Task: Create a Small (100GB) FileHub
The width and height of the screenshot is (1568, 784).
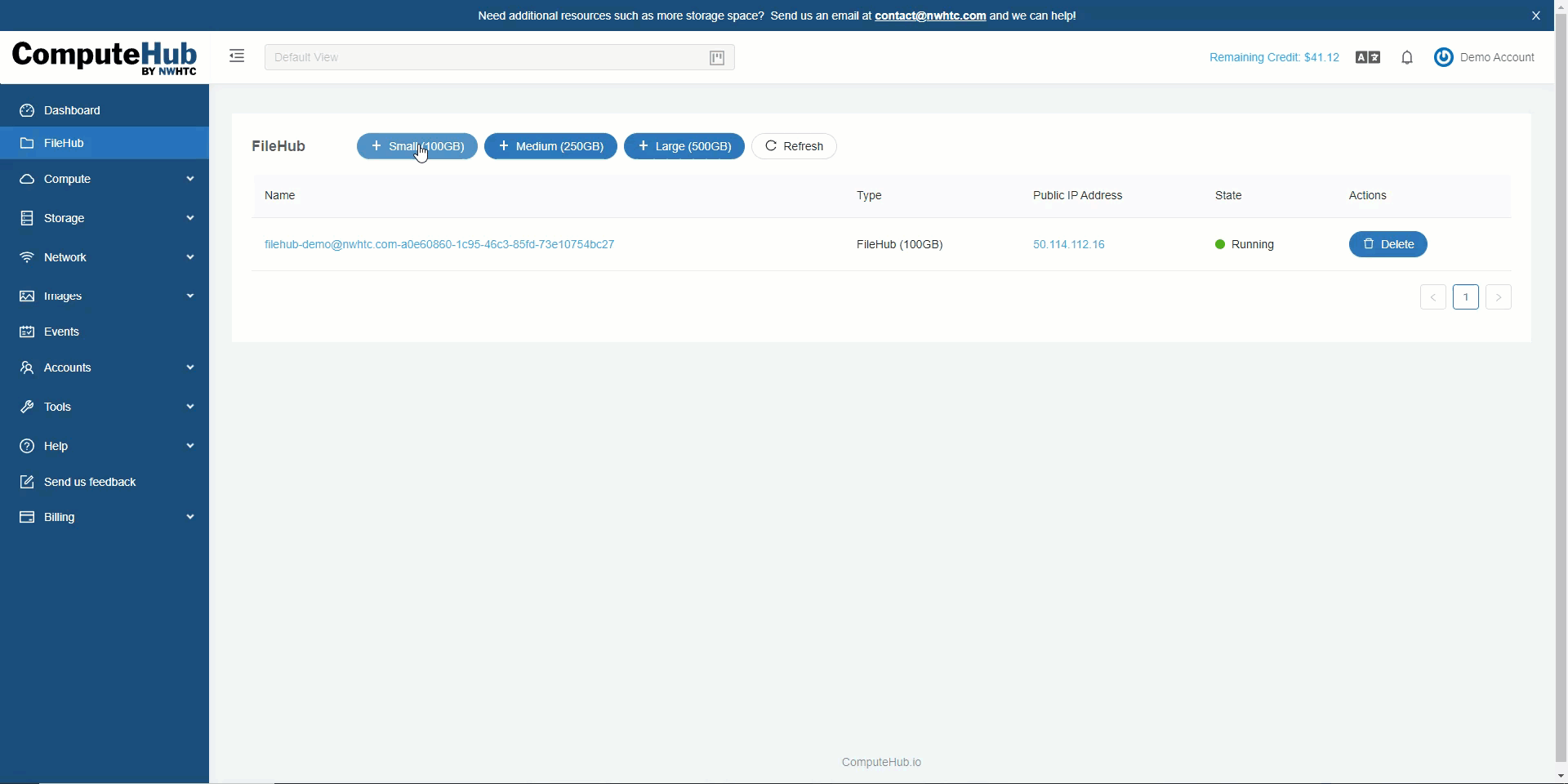Action: point(417,146)
